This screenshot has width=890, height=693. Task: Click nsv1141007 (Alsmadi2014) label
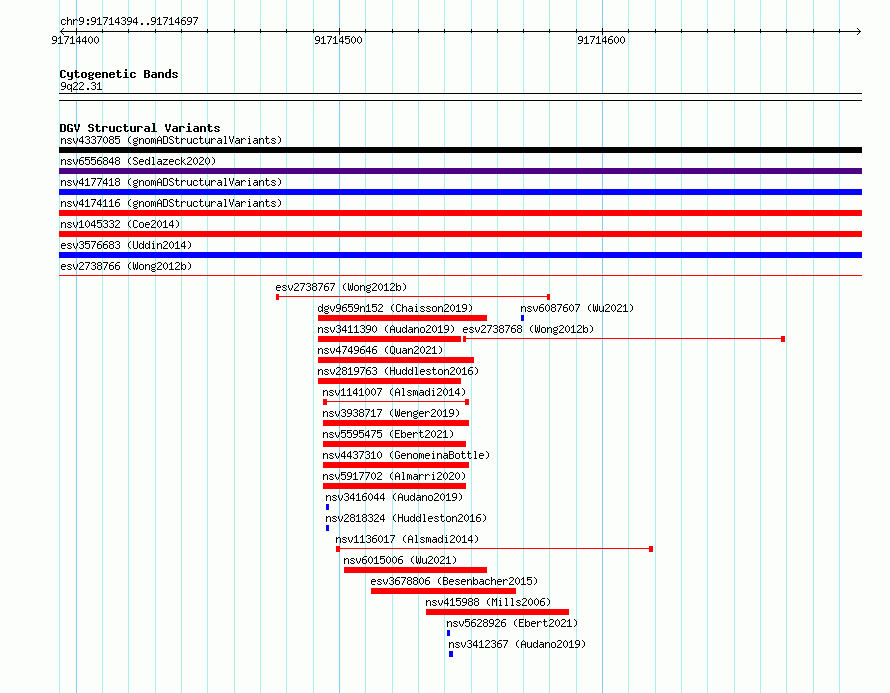click(x=394, y=392)
